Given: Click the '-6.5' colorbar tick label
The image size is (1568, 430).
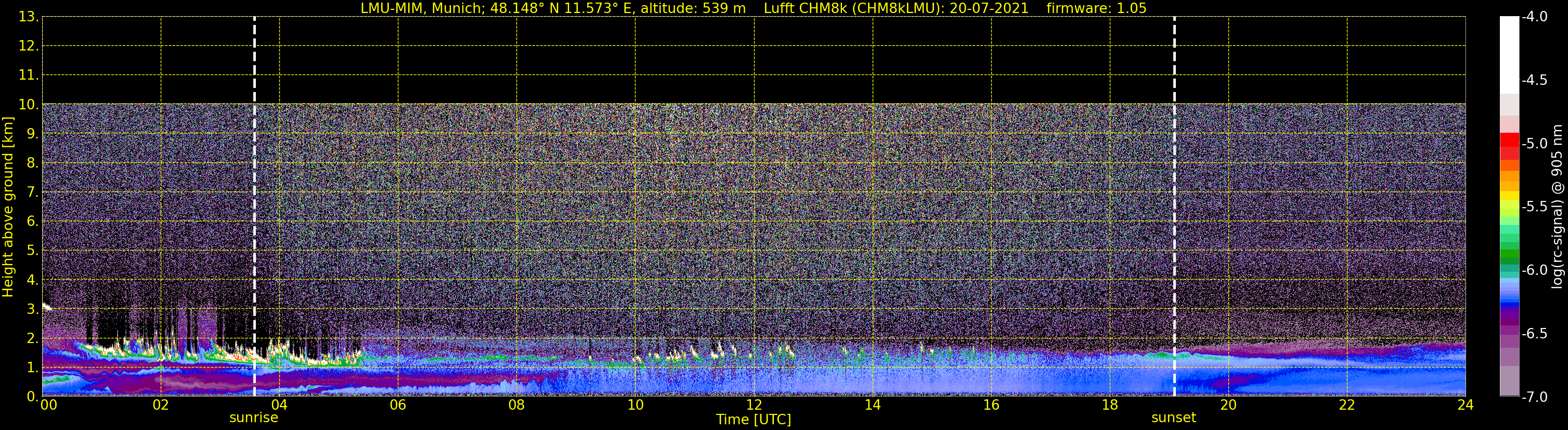Looking at the screenshot, I should [x=1534, y=334].
